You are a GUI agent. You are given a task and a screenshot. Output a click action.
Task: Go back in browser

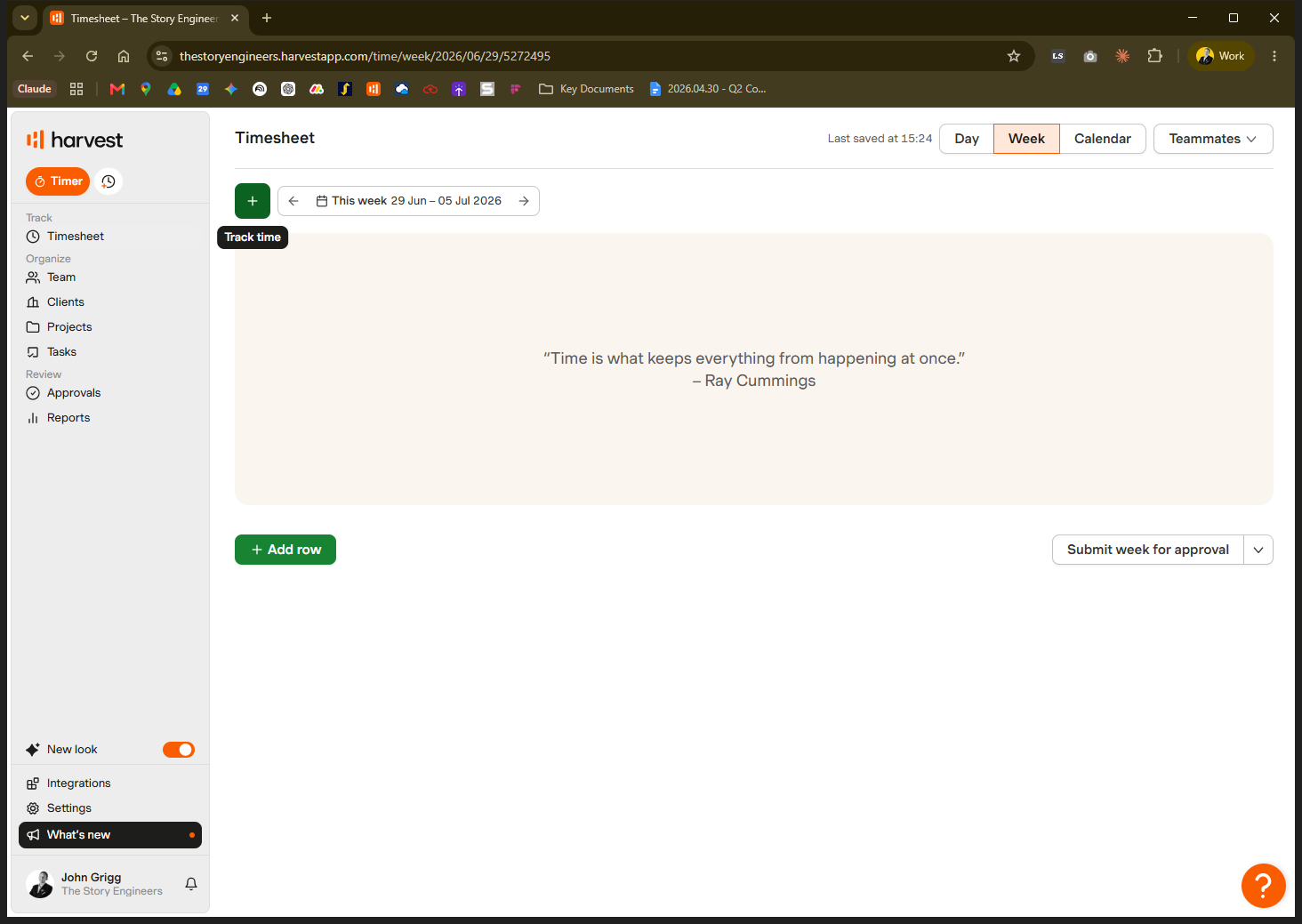click(x=28, y=56)
